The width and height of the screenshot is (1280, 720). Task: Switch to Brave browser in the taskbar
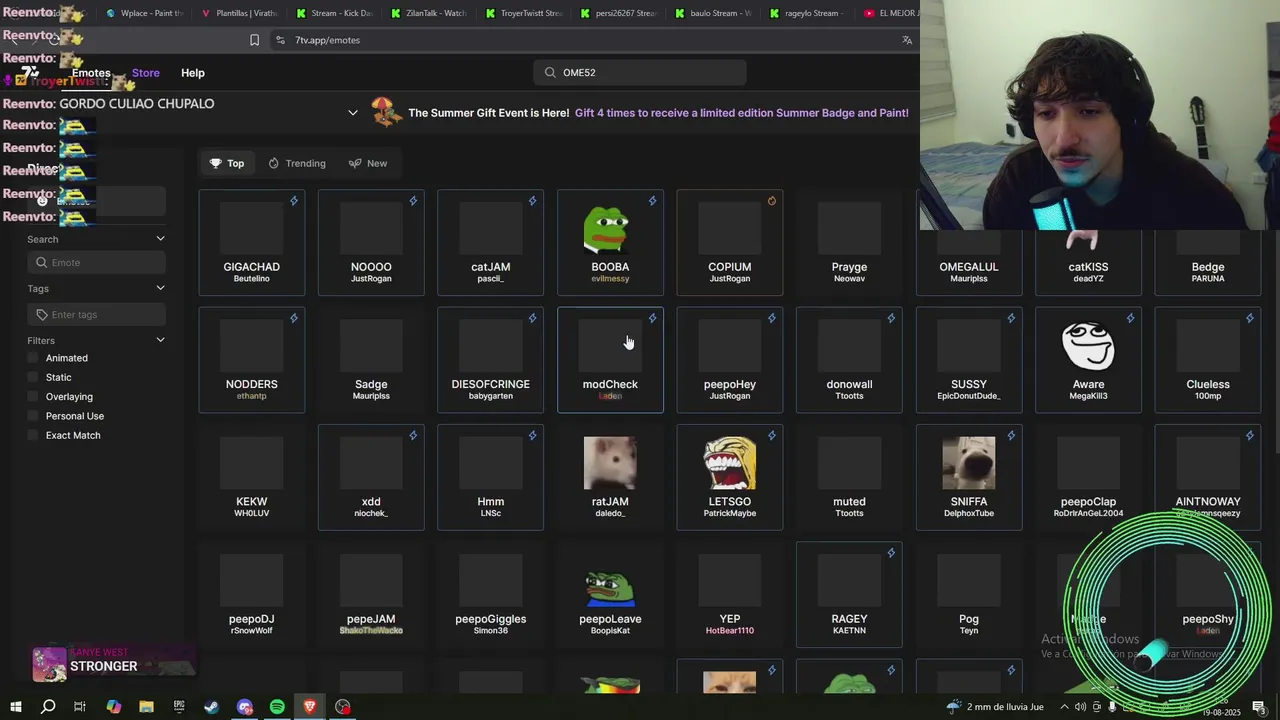pyautogui.click(x=310, y=707)
